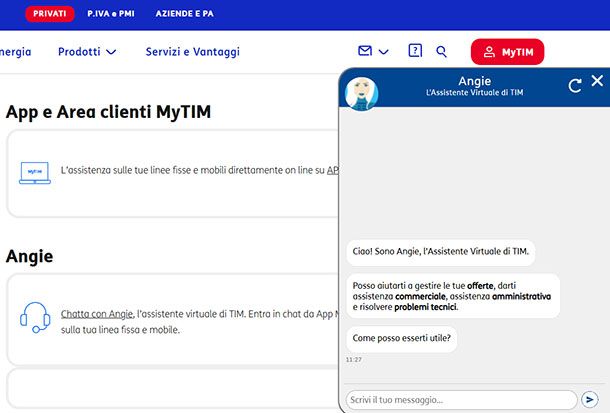Close the Angie chat window
Screen dimensions: 610x413
[597, 81]
